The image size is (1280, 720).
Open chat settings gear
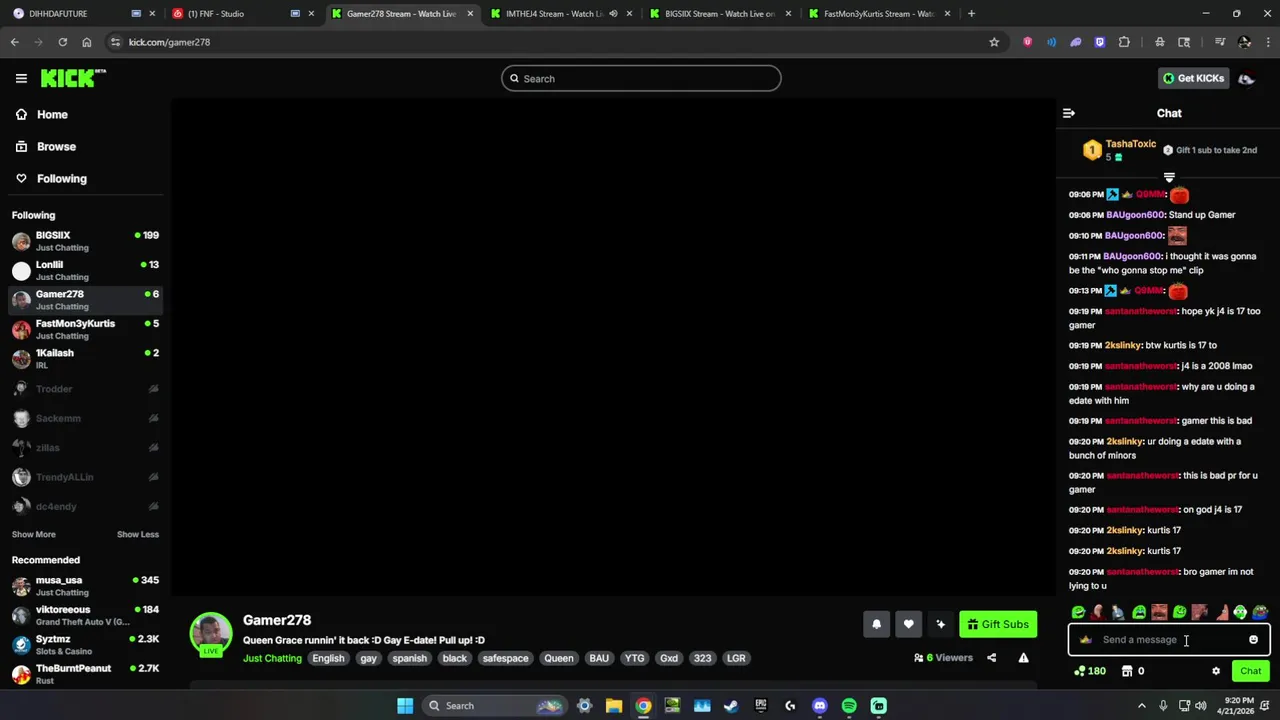tap(1216, 671)
